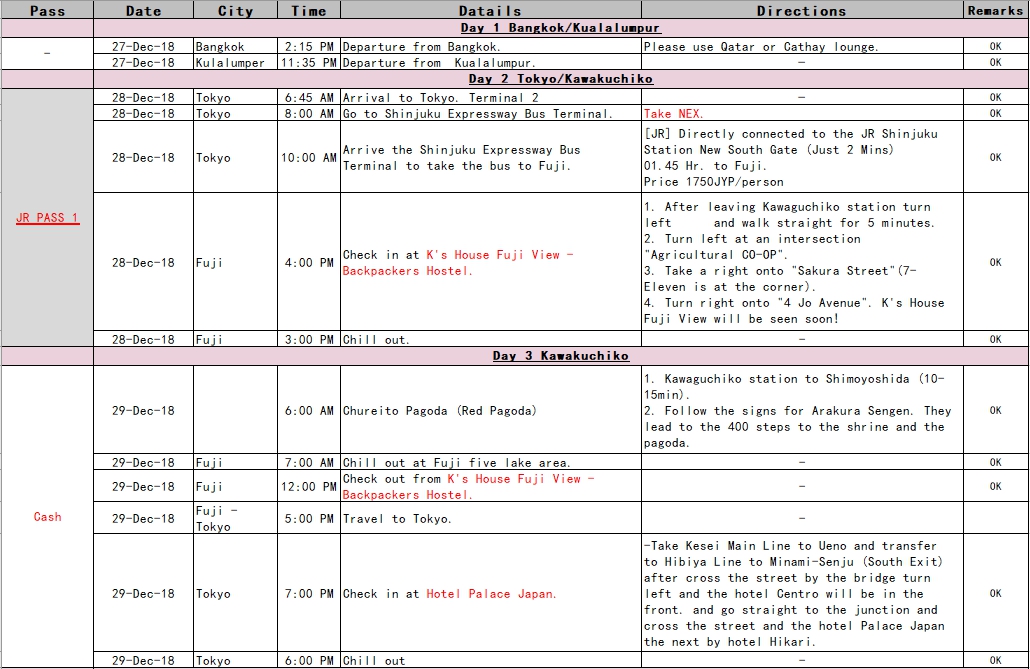Viewport: 1030px width, 669px height.
Task: Select Please use Qatar or Cathay lounge cell
Action: point(802,46)
